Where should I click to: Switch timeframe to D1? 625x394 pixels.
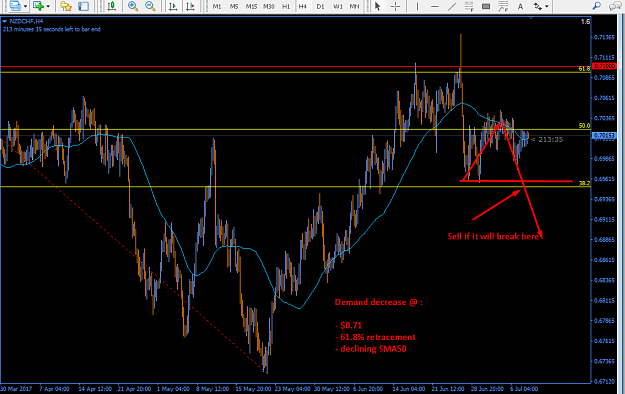coord(320,6)
